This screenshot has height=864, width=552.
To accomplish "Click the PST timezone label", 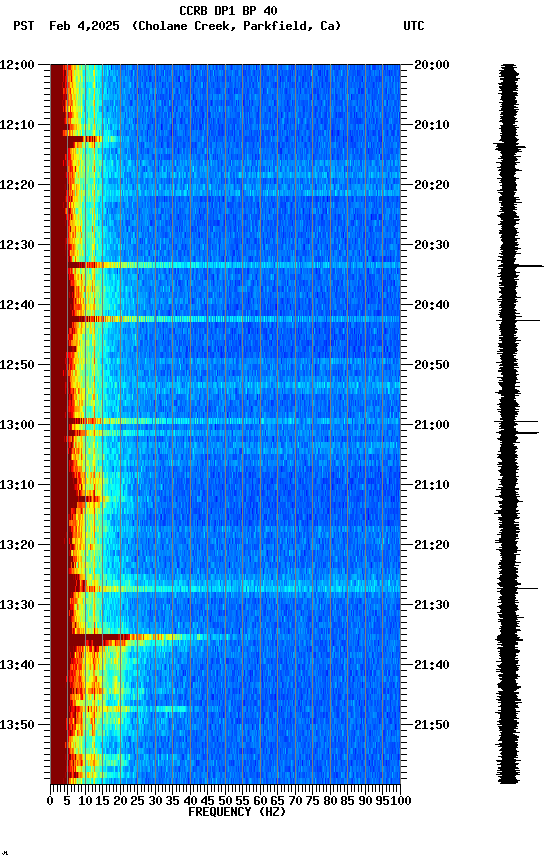I will [24, 26].
